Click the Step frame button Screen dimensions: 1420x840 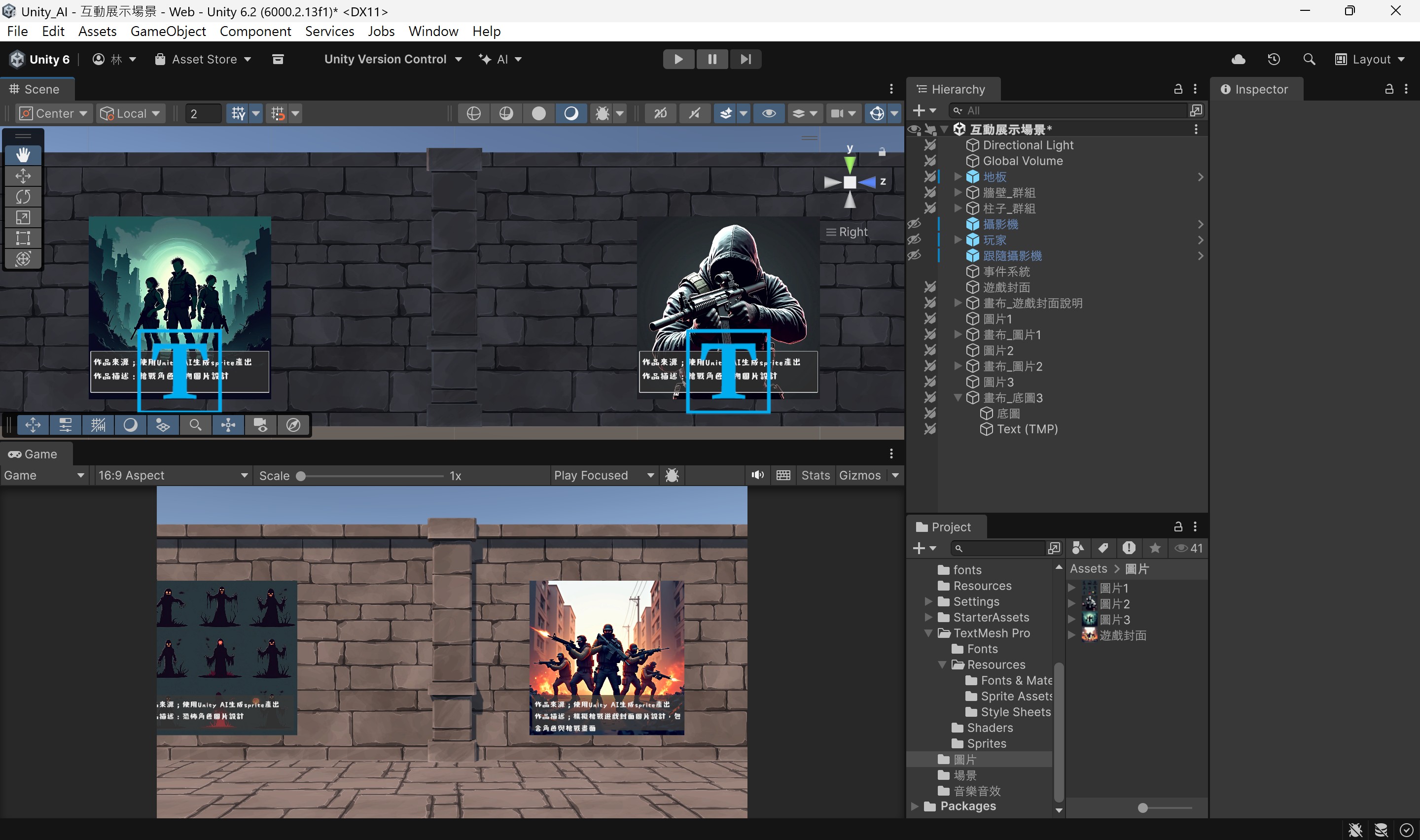(x=745, y=59)
